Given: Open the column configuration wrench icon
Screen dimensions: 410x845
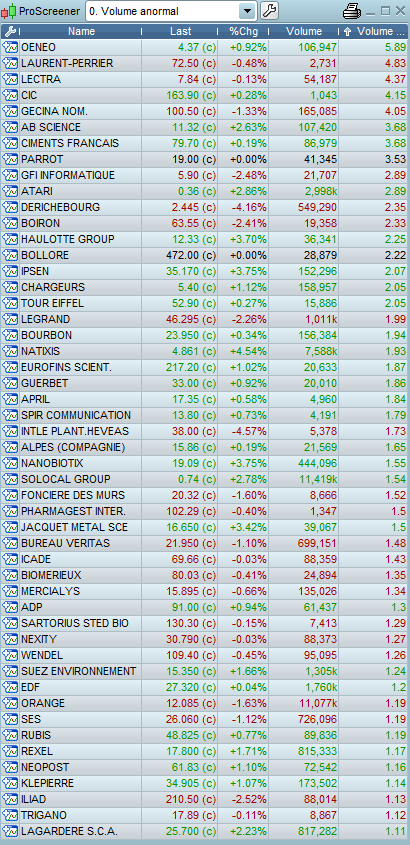Looking at the screenshot, I should click(x=9, y=31).
